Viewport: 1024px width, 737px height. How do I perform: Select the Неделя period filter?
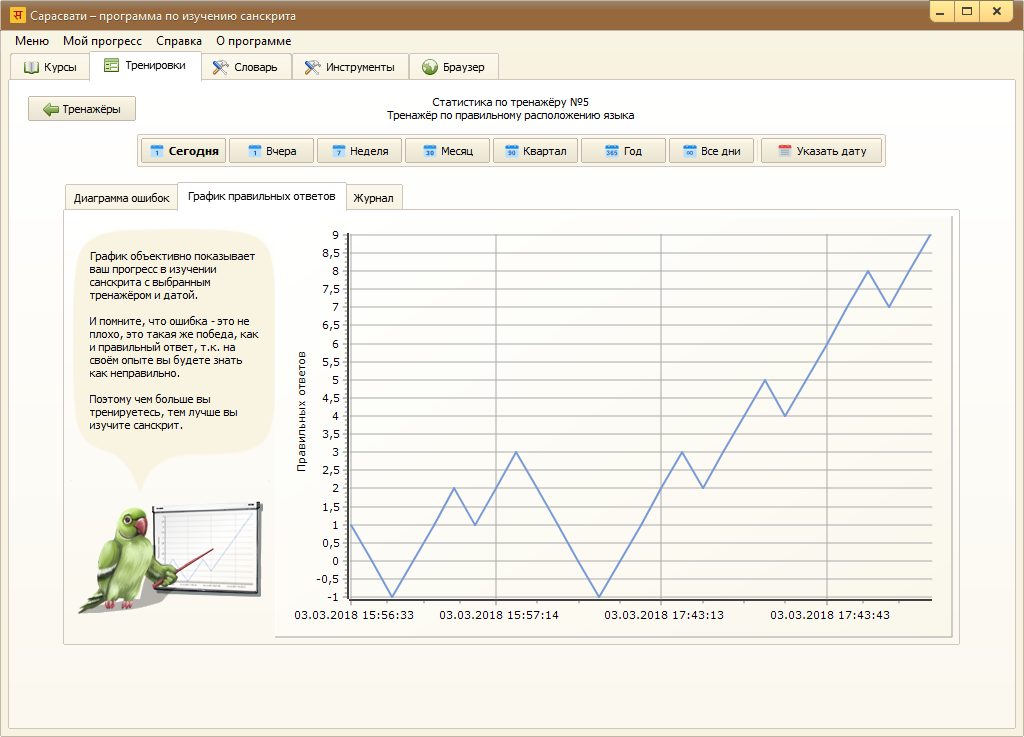[359, 151]
